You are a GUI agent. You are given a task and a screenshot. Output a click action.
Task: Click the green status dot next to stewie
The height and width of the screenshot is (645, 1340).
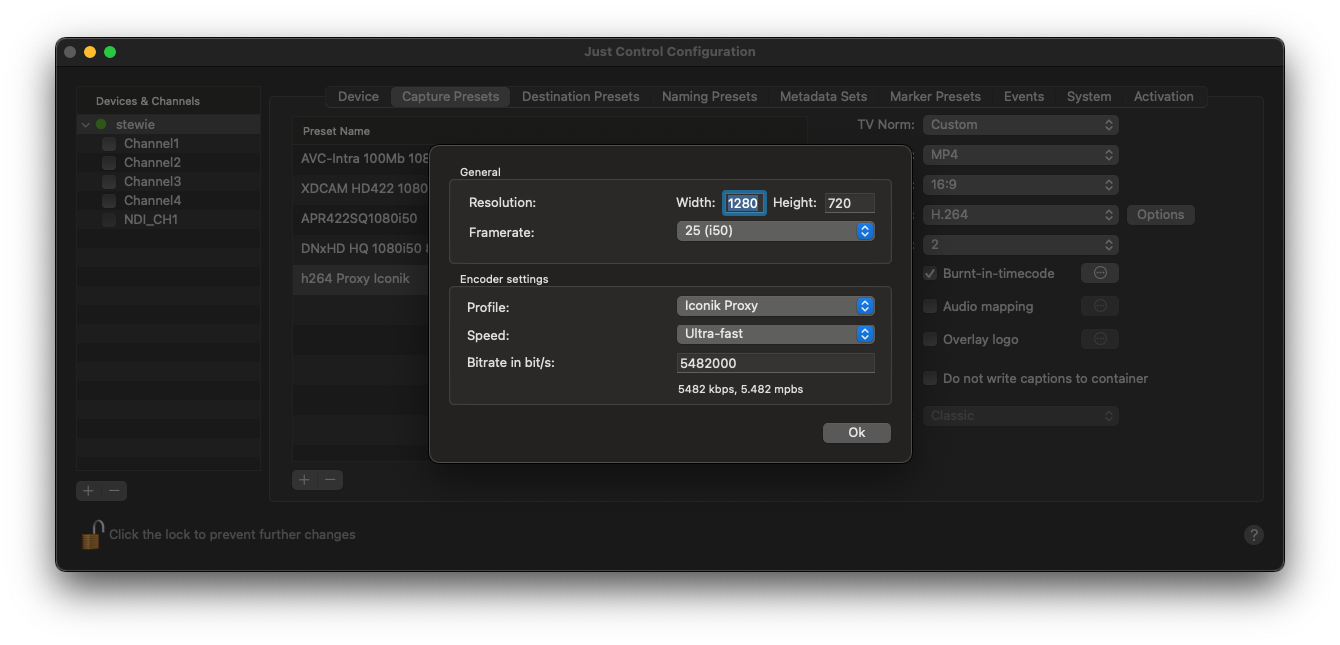[x=101, y=125]
